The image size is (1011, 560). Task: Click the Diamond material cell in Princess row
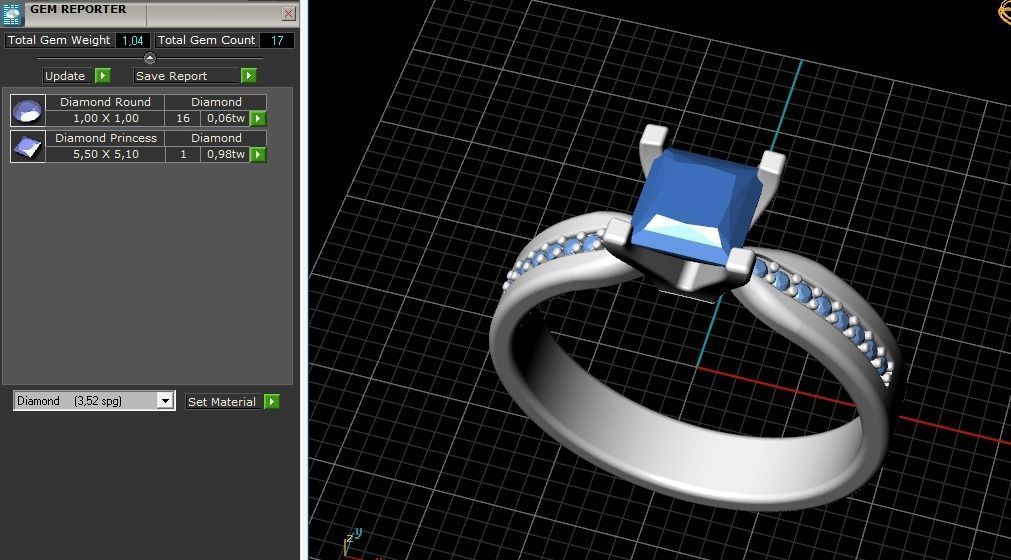pyautogui.click(x=216, y=138)
